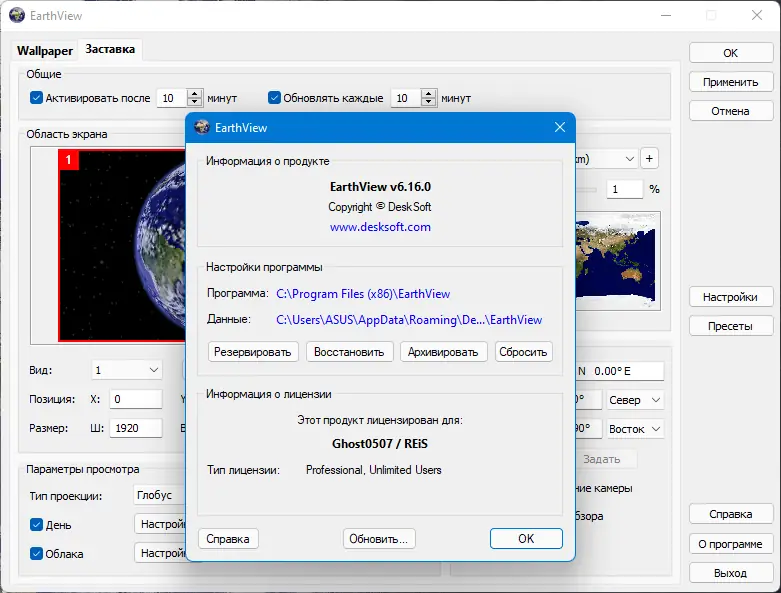781x593 pixels.
Task: Confirm the About dialog with OK
Action: [526, 539]
